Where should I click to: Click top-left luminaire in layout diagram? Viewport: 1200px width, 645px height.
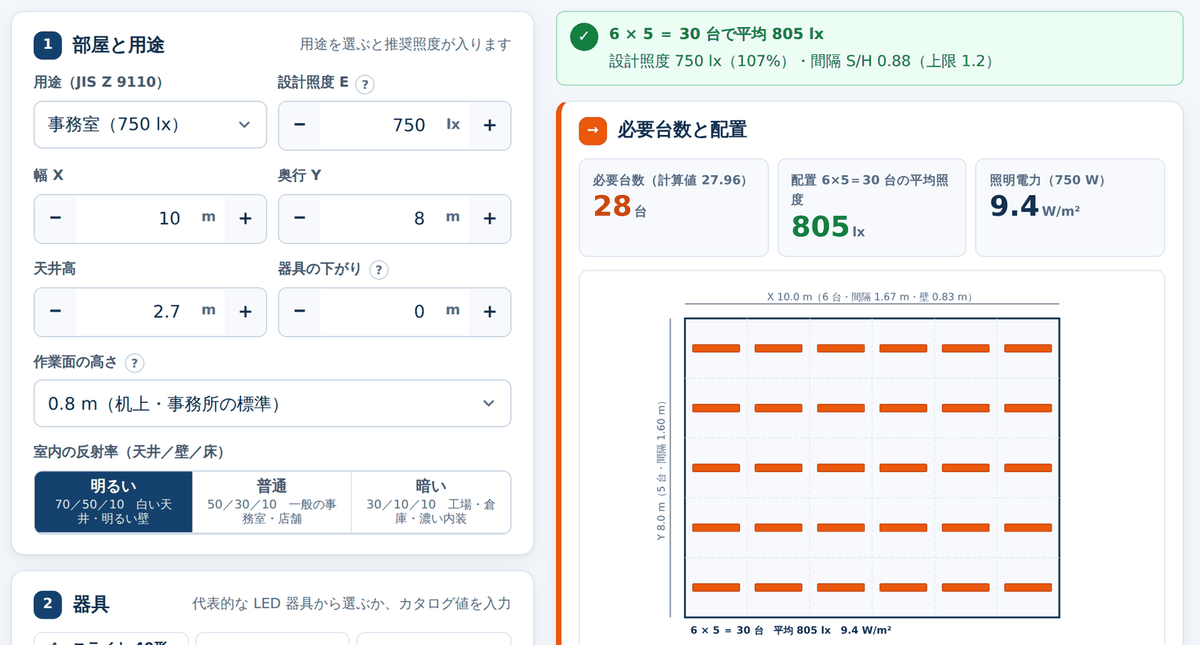716,348
